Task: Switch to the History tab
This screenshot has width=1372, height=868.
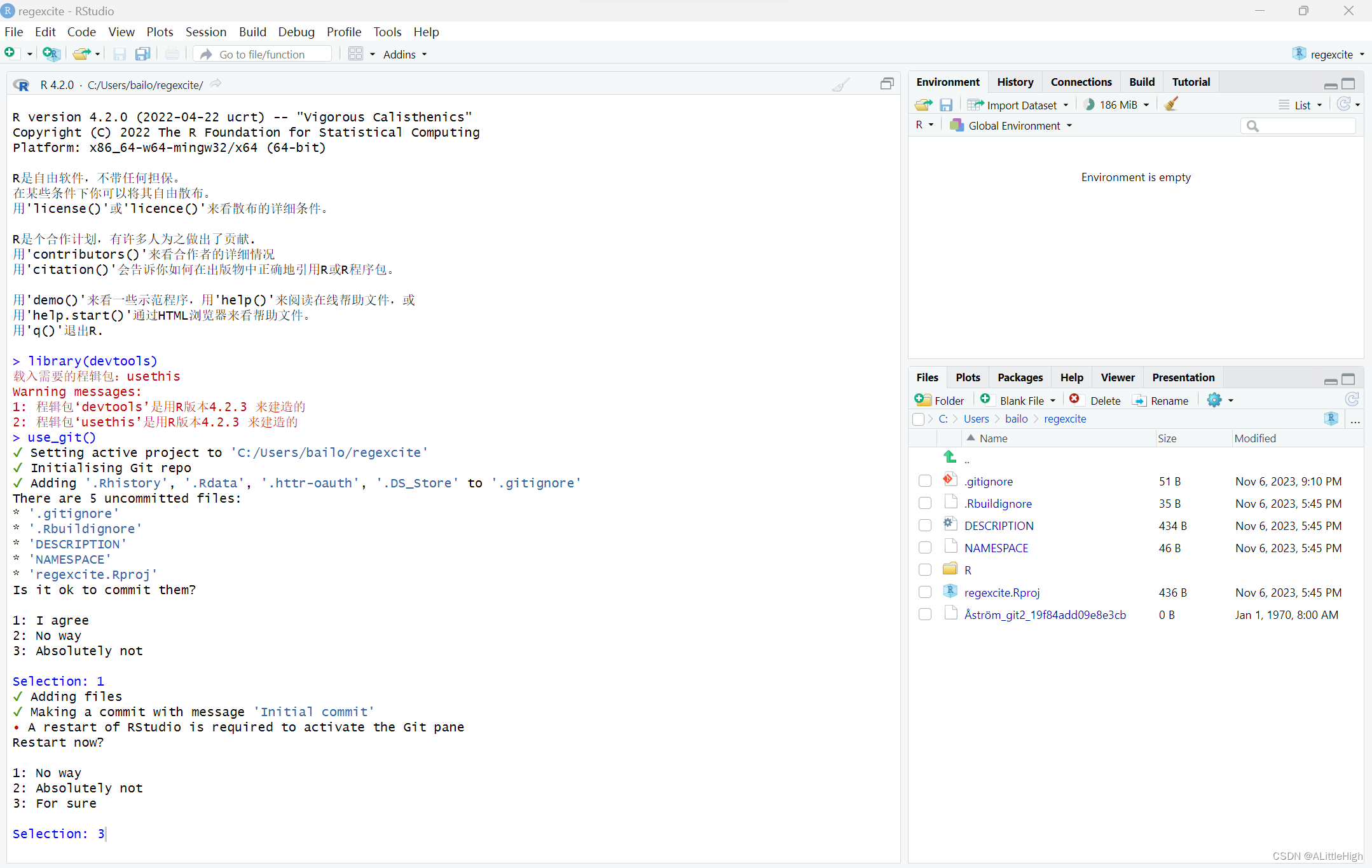Action: click(x=1015, y=82)
